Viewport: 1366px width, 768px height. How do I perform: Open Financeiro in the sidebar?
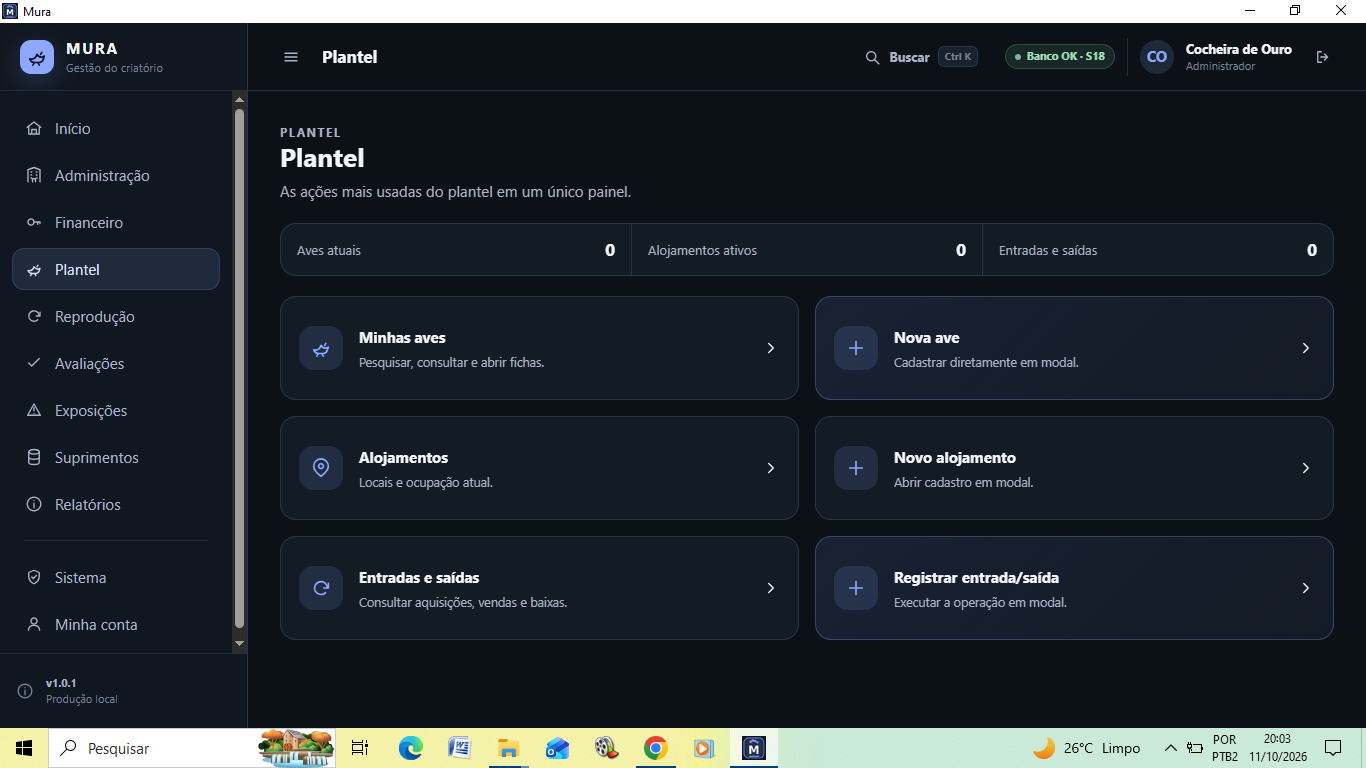(116, 223)
